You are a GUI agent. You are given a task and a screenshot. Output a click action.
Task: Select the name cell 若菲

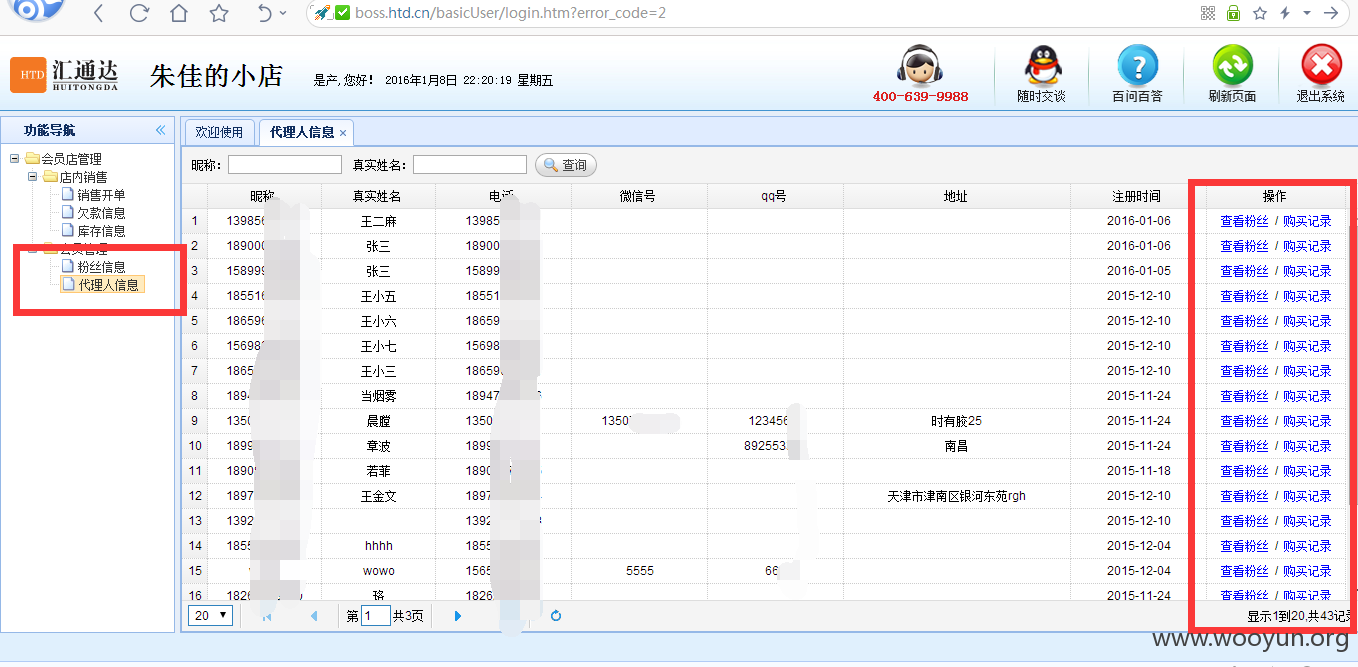point(378,471)
